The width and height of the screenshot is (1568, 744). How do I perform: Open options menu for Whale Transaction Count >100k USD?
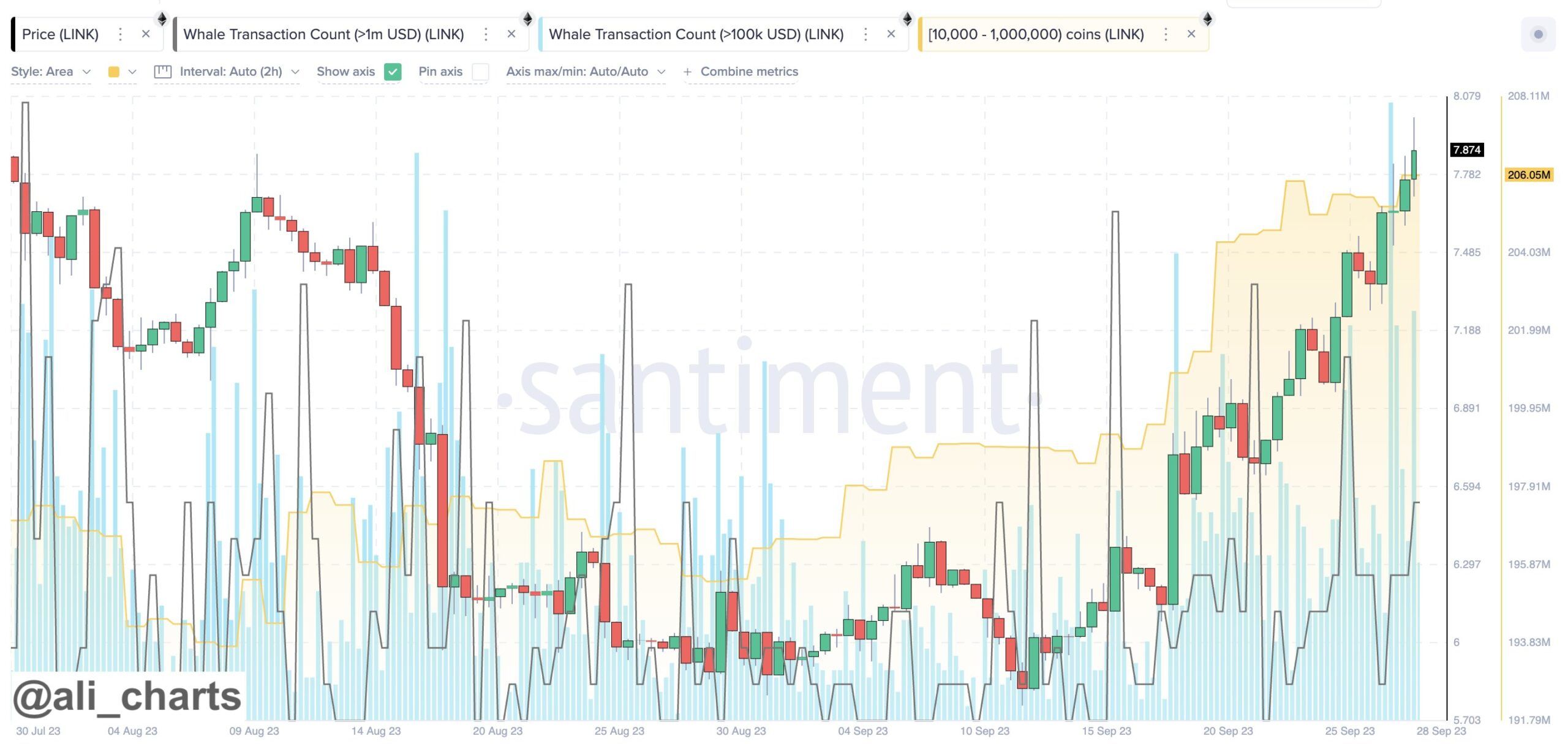tap(865, 34)
